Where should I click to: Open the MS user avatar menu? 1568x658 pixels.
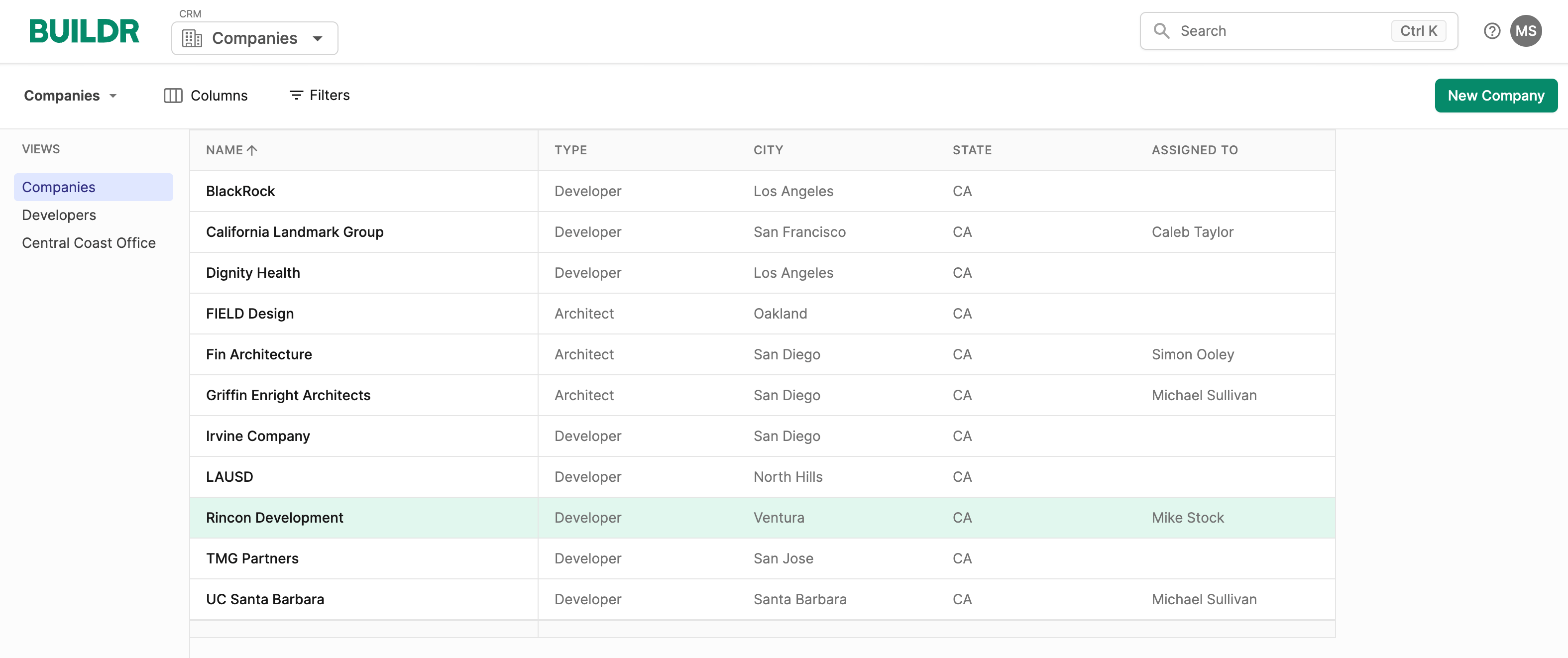1525,31
